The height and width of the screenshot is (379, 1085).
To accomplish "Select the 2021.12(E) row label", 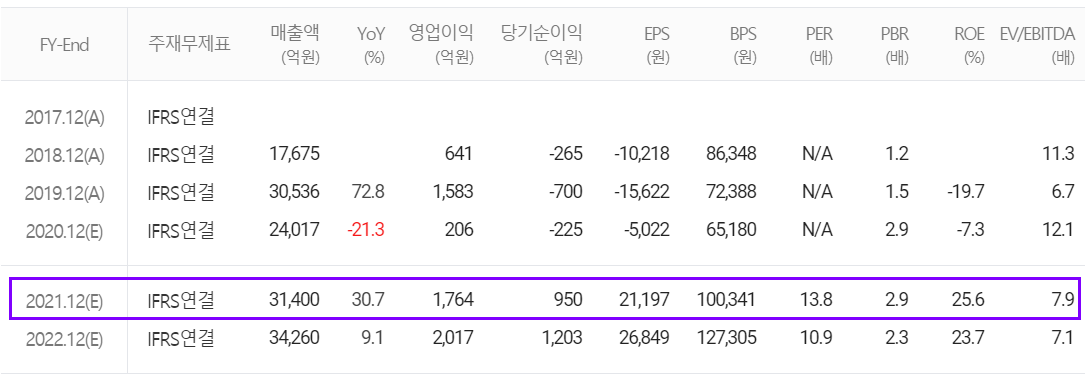I will (x=64, y=301).
